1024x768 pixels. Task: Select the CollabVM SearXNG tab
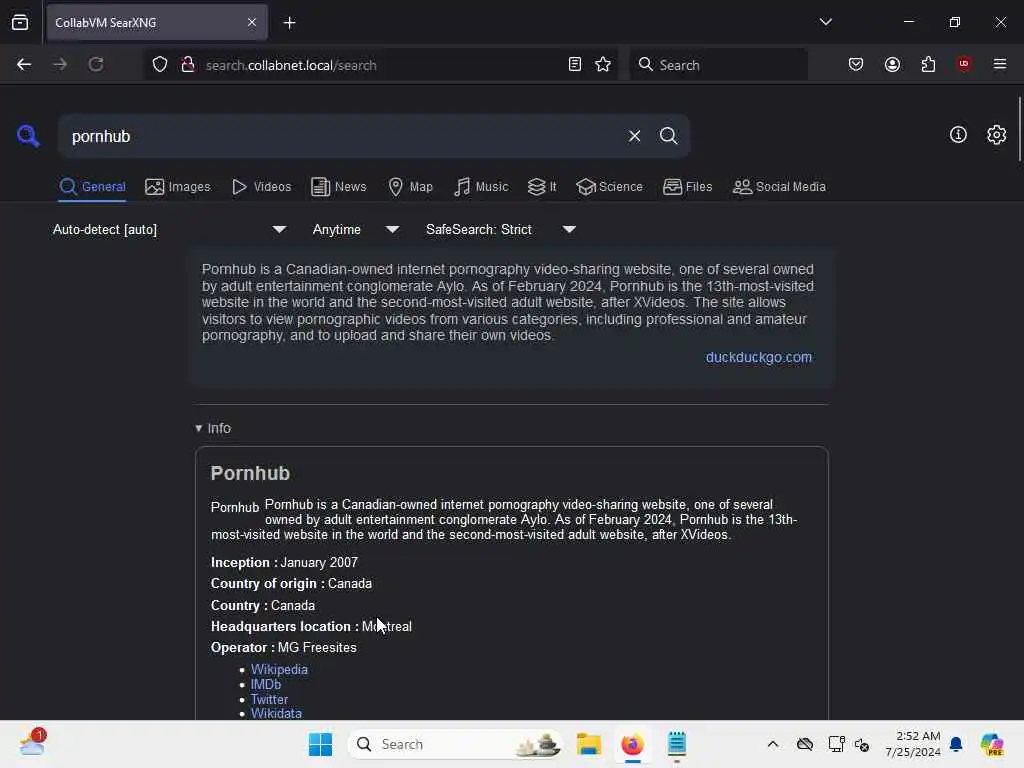click(157, 23)
